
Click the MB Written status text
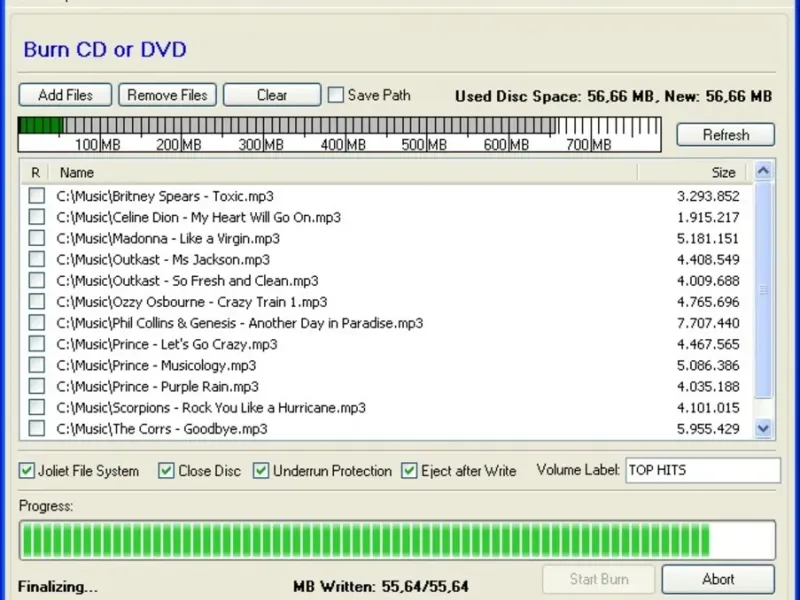coord(381,586)
